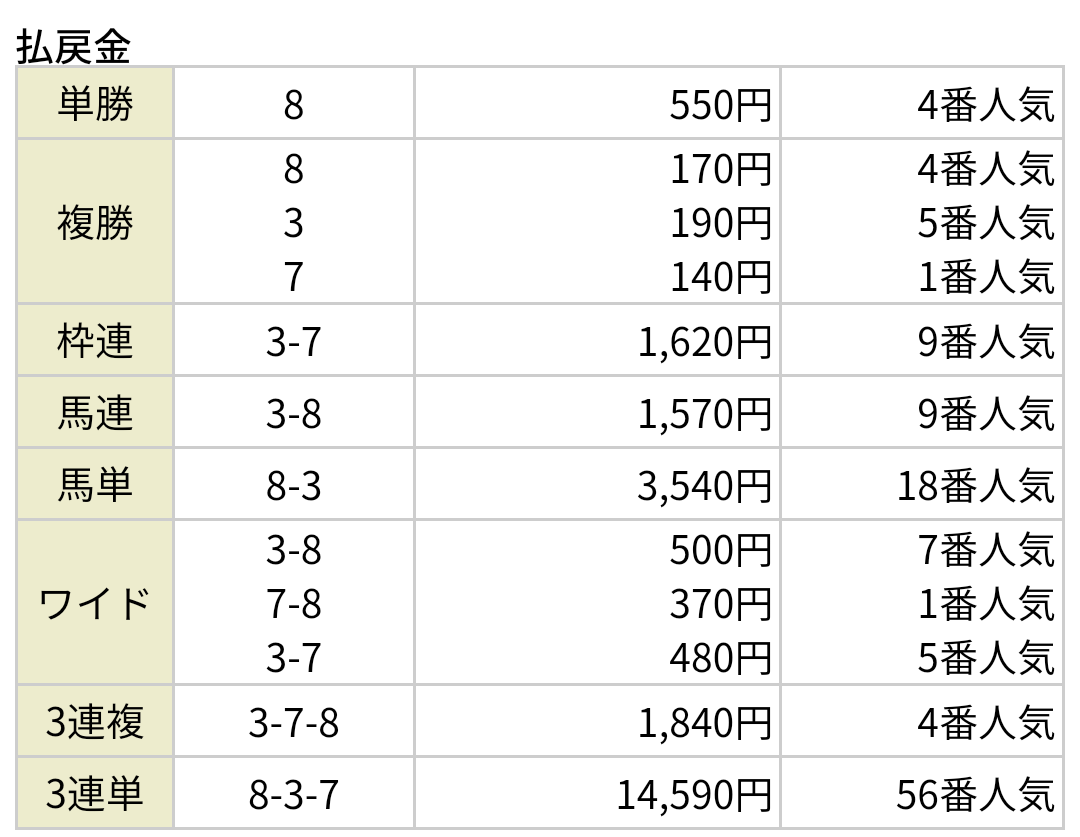Select the 14,590円 payout amount
The height and width of the screenshot is (837, 1080).
coord(694,795)
